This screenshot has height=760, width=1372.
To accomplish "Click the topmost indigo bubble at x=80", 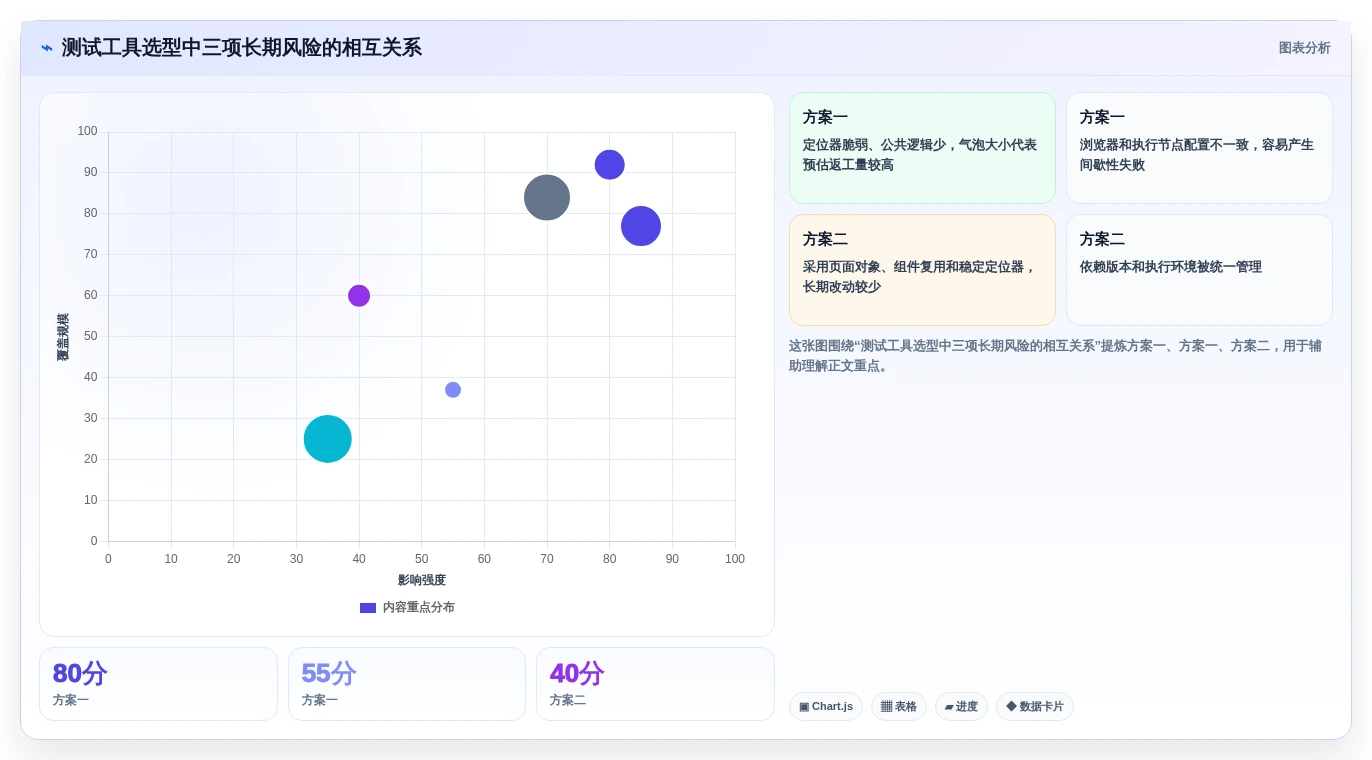I will (610, 165).
